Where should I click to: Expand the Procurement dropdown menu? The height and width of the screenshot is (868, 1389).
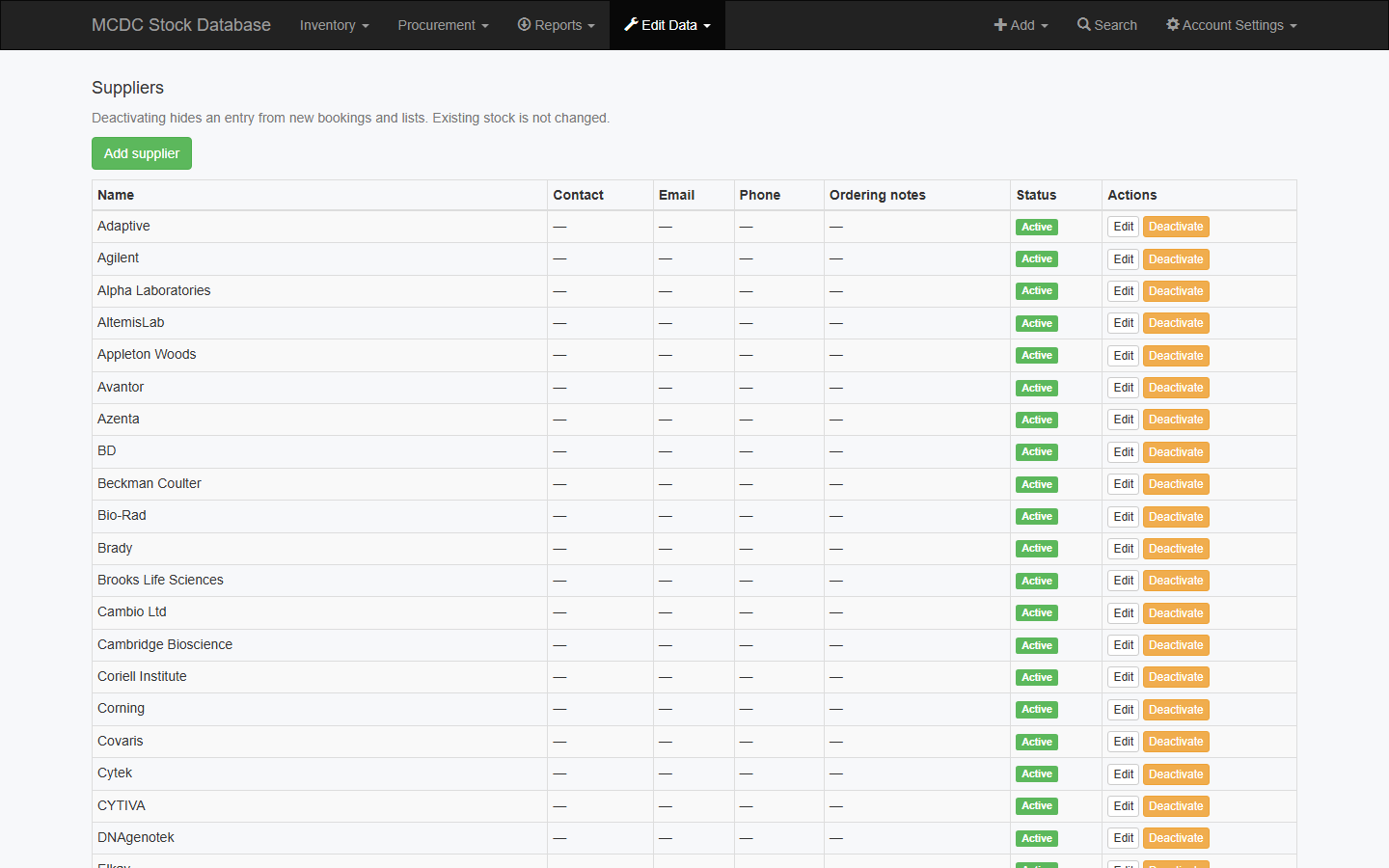pyautogui.click(x=443, y=25)
